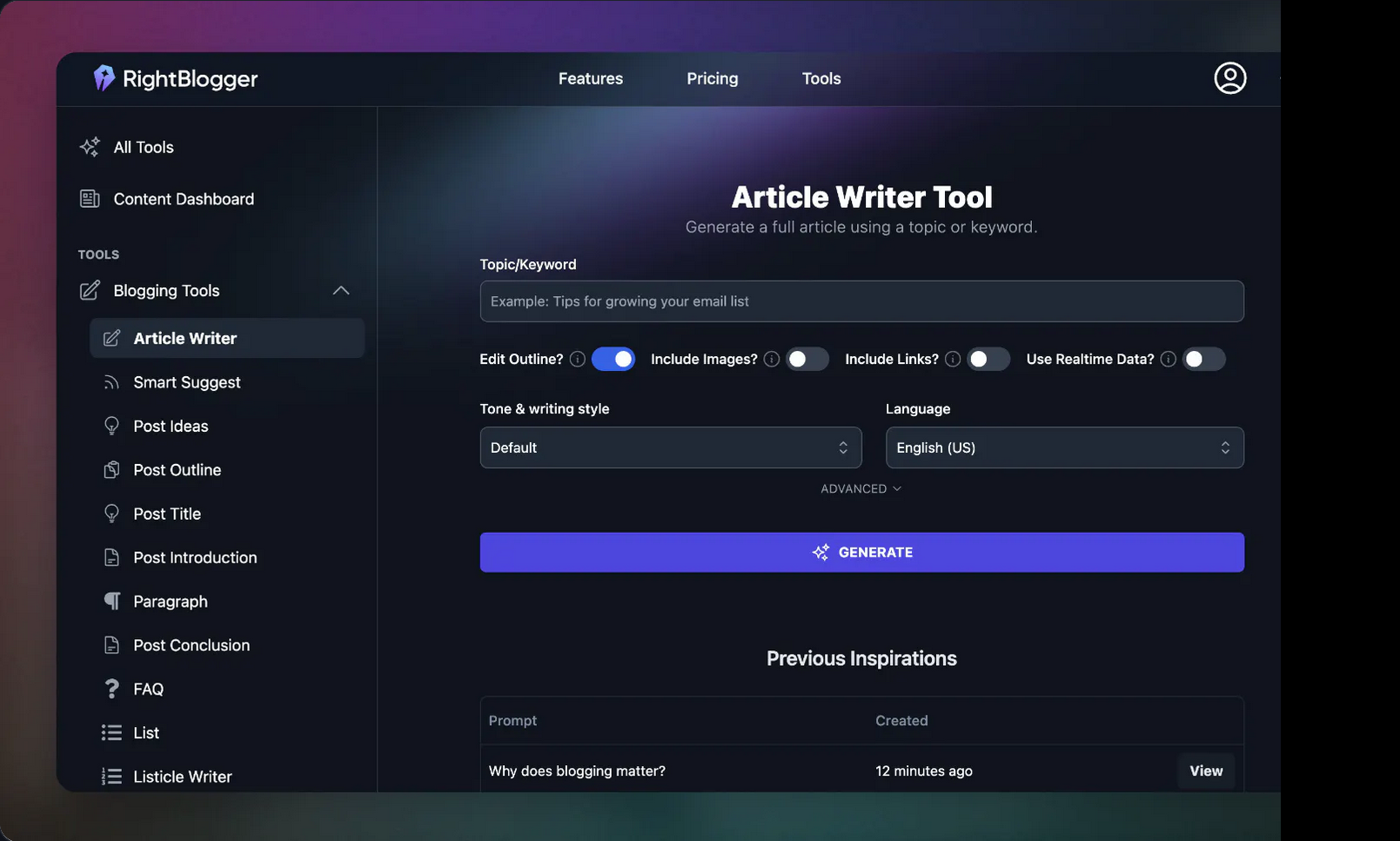Click the Topic/Keyword input field
This screenshot has width=1400, height=841.
[x=861, y=301]
